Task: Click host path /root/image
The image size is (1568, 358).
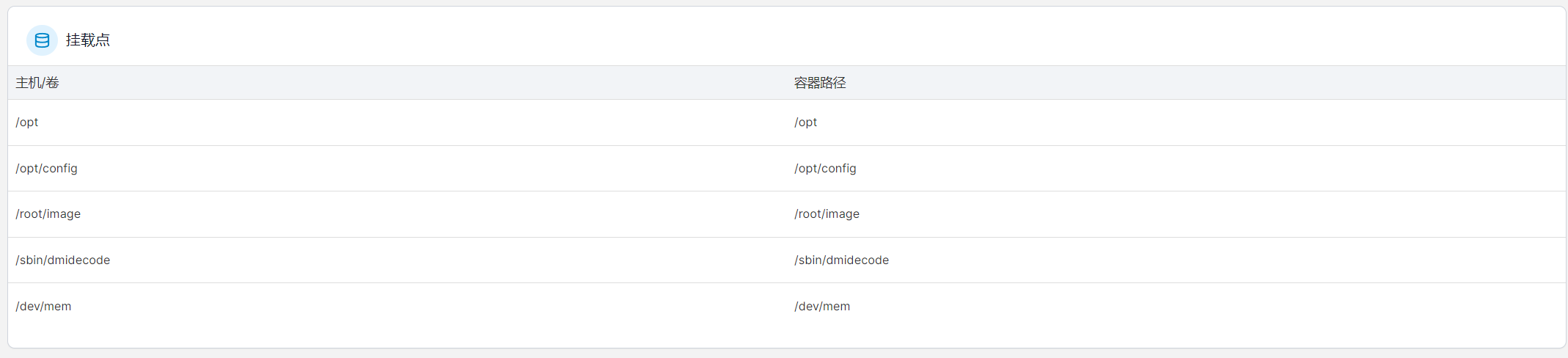Action: click(48, 214)
